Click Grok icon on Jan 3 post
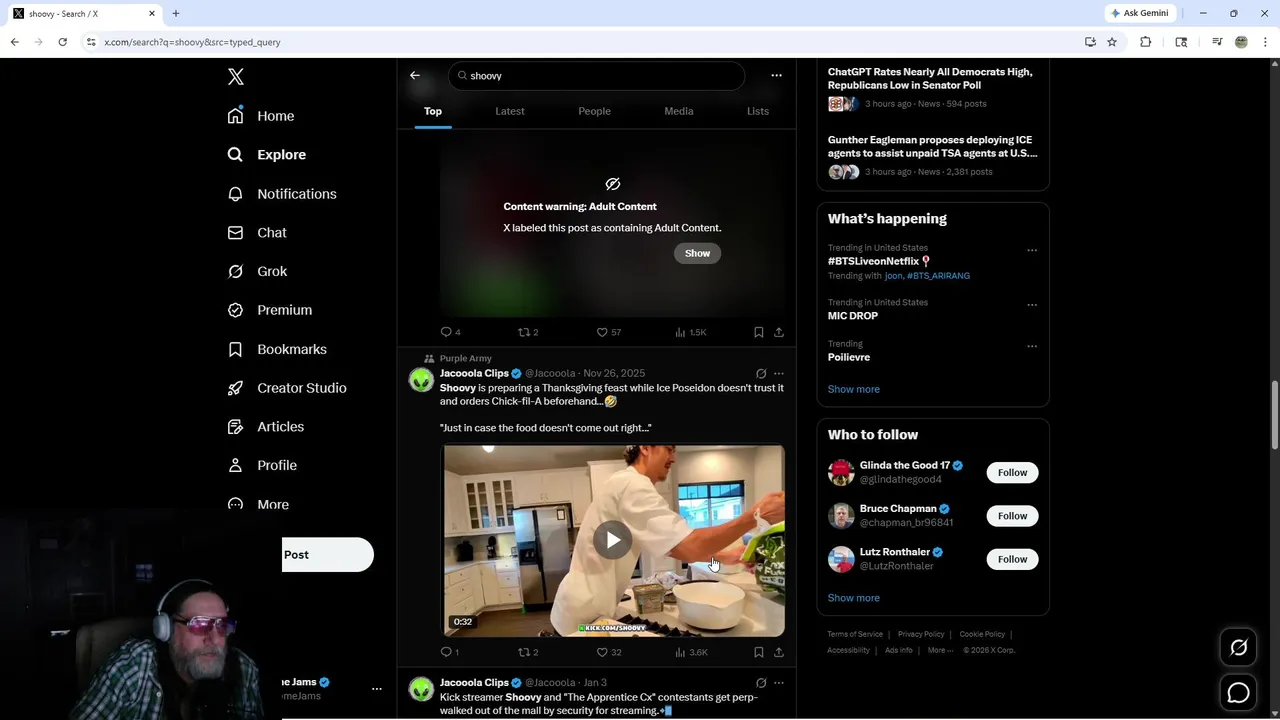Image resolution: width=1280 pixels, height=720 pixels. 761,683
